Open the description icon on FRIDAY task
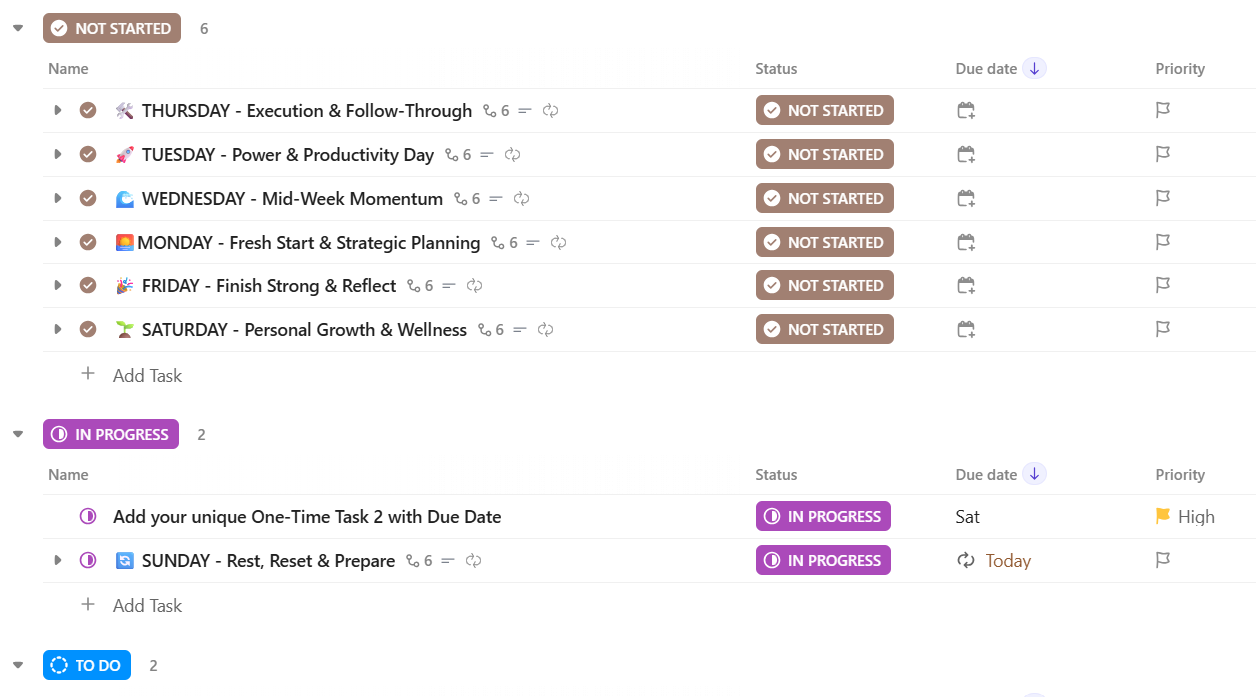Viewport: 1256px width, 697px height. [449, 285]
